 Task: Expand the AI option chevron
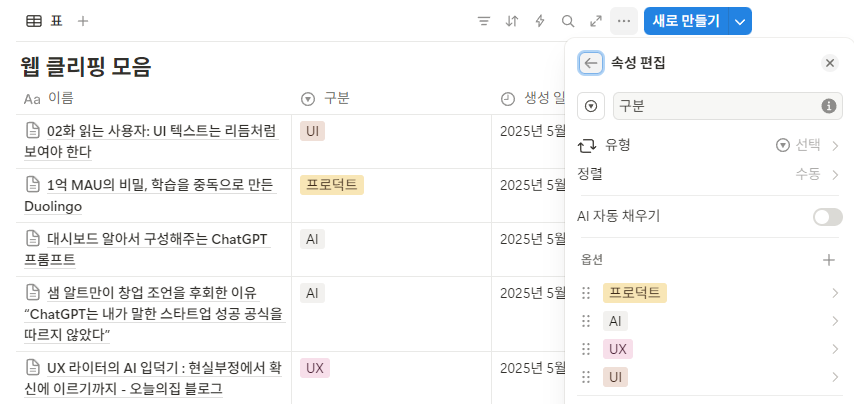coord(835,321)
